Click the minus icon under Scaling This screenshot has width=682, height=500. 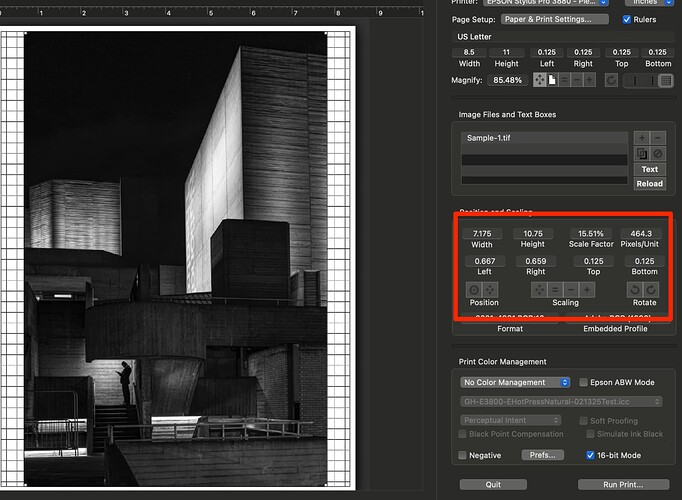coord(571,290)
